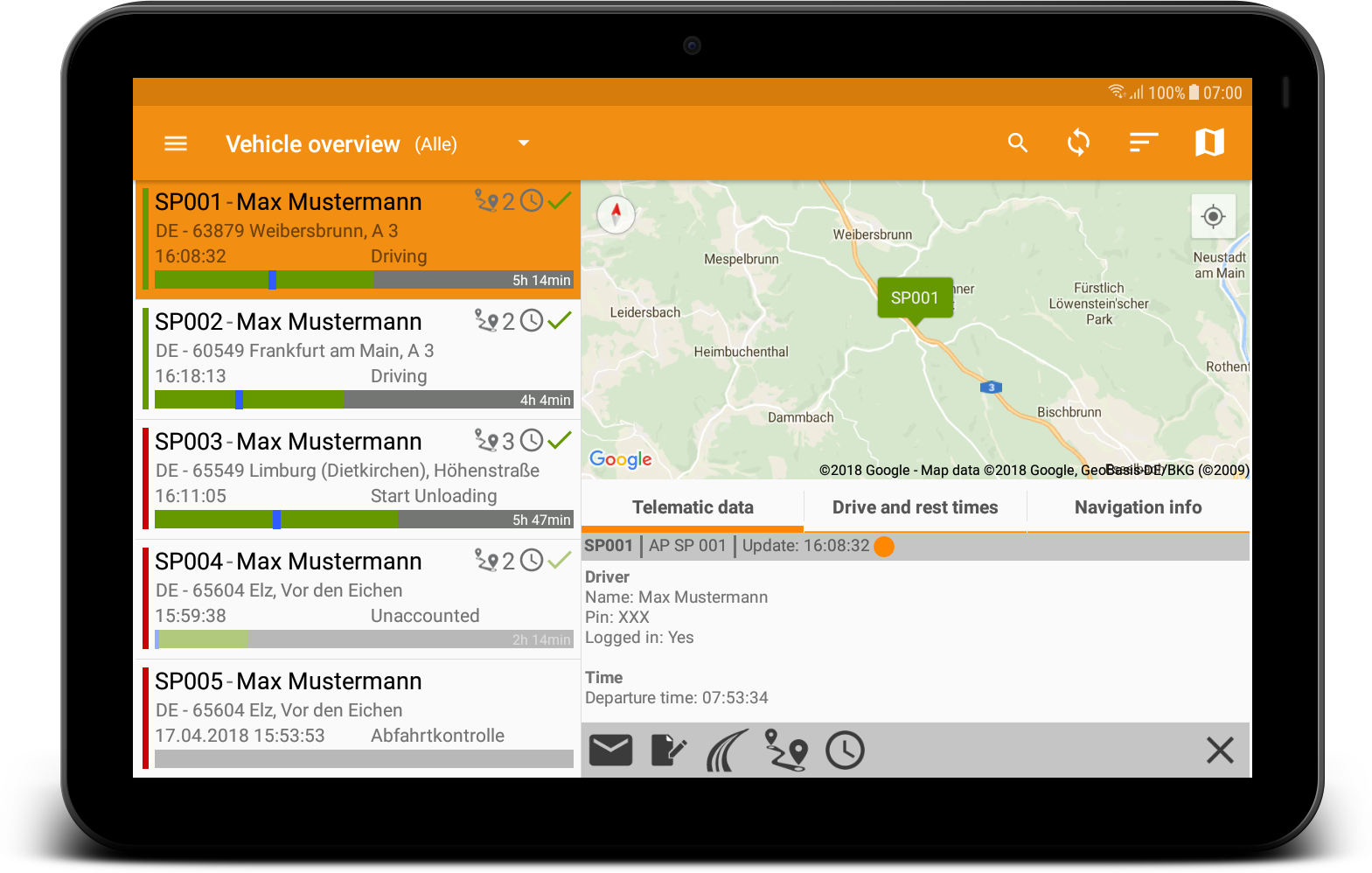The width and height of the screenshot is (1372, 873).
Task: Click the route stops icon on SP004 row
Action: click(487, 561)
